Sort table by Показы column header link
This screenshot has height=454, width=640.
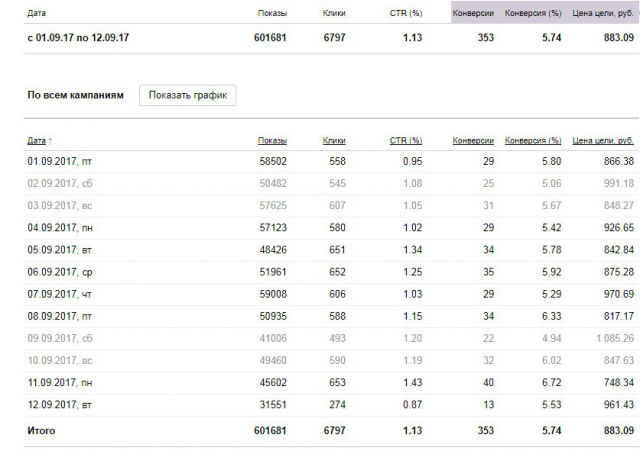click(272, 140)
